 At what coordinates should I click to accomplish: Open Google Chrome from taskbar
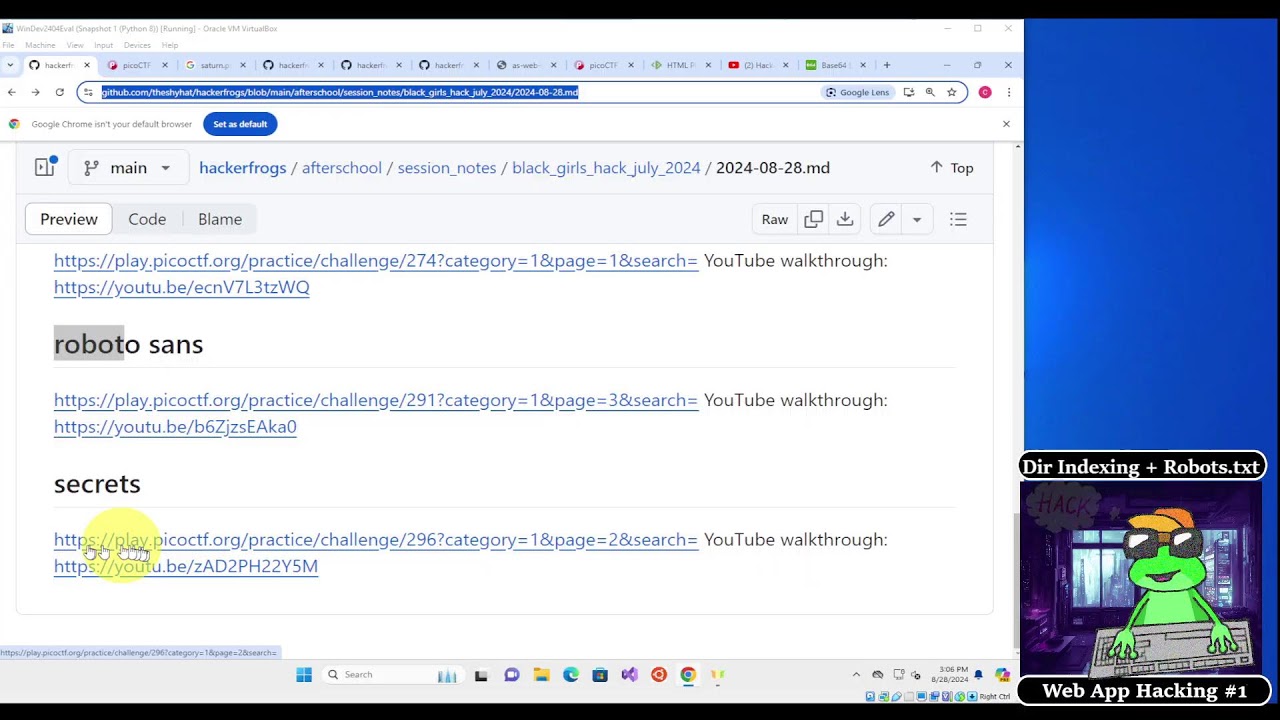click(688, 675)
